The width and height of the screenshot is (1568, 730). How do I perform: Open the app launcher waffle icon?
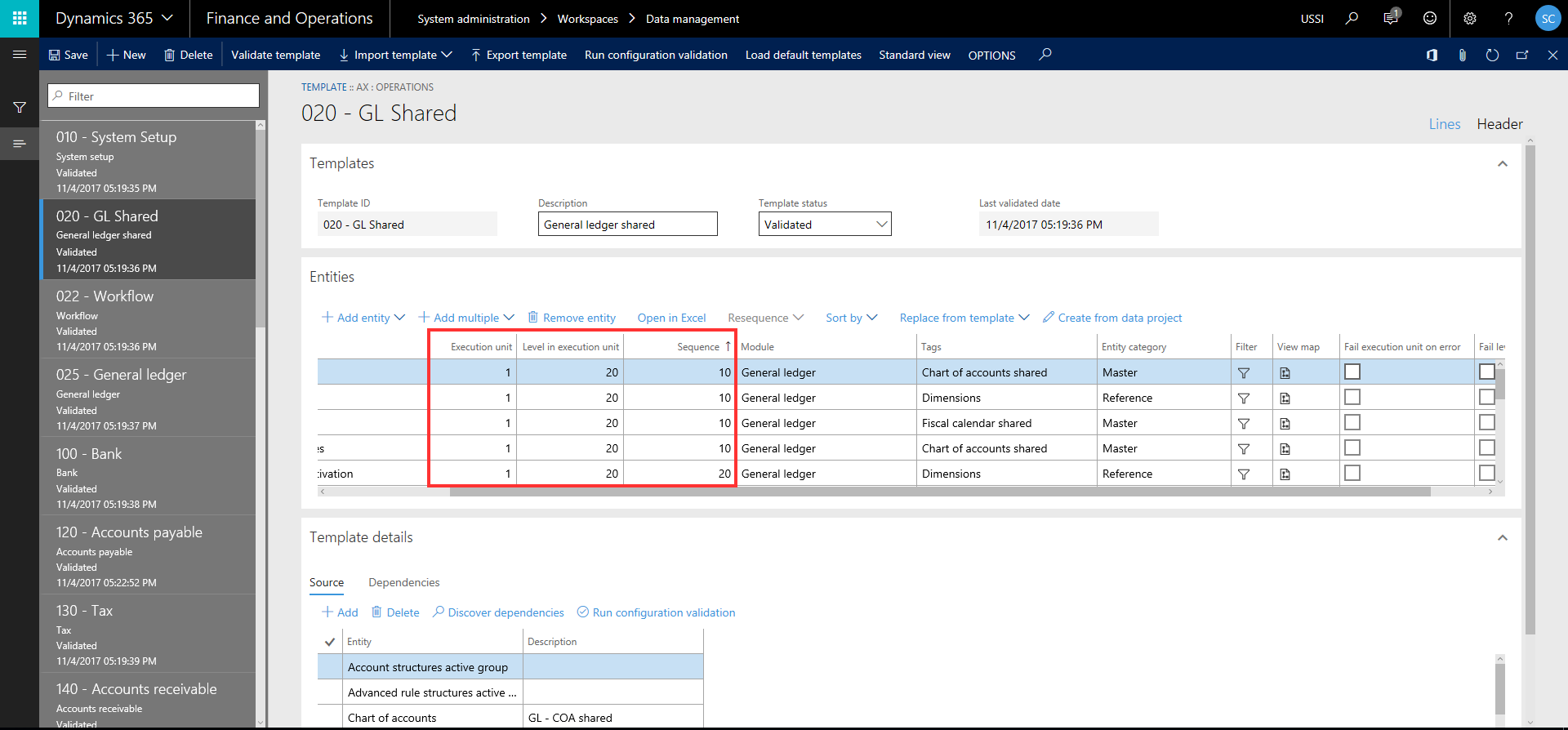(x=20, y=18)
